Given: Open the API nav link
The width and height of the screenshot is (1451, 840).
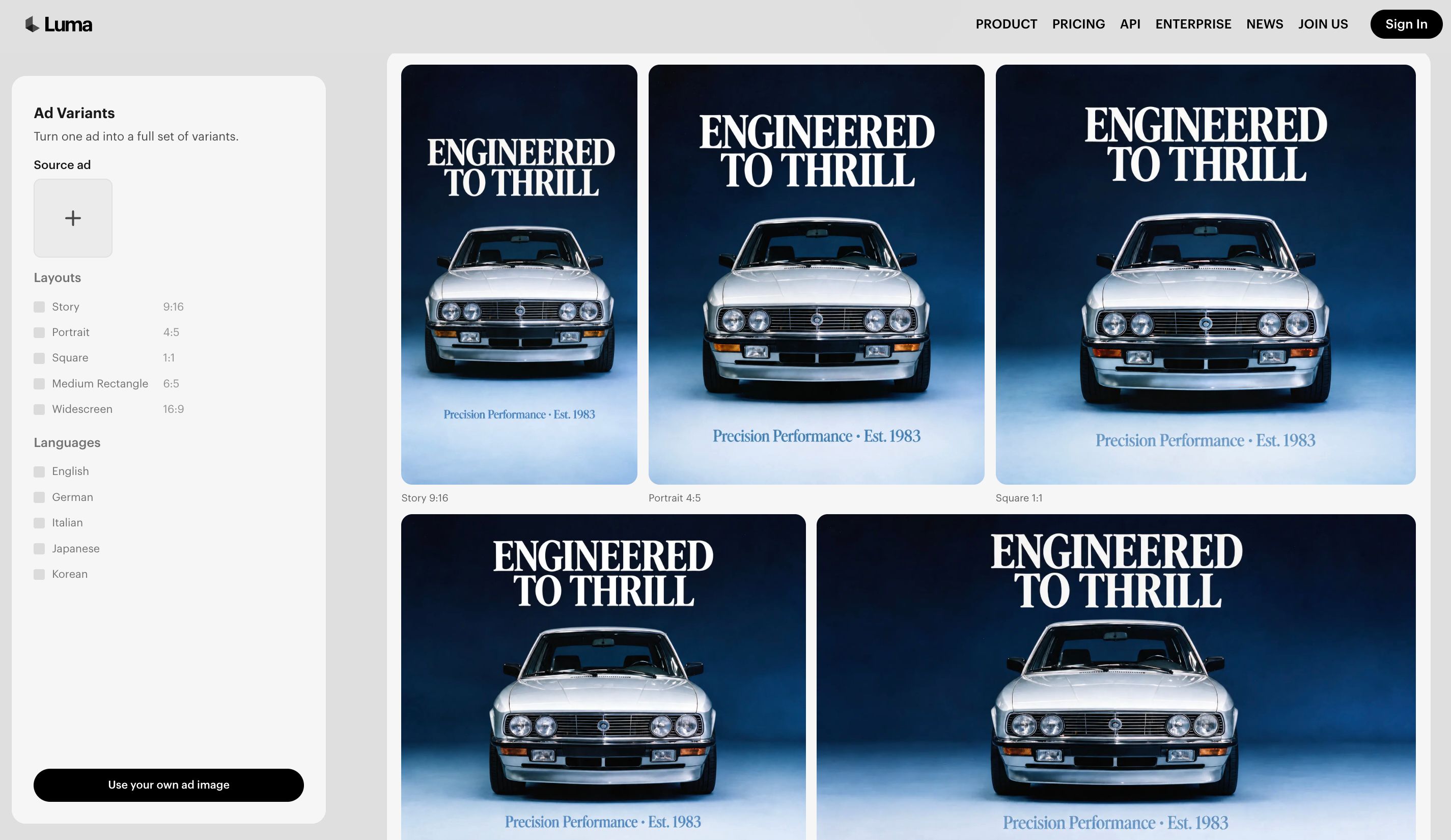Looking at the screenshot, I should point(1130,24).
